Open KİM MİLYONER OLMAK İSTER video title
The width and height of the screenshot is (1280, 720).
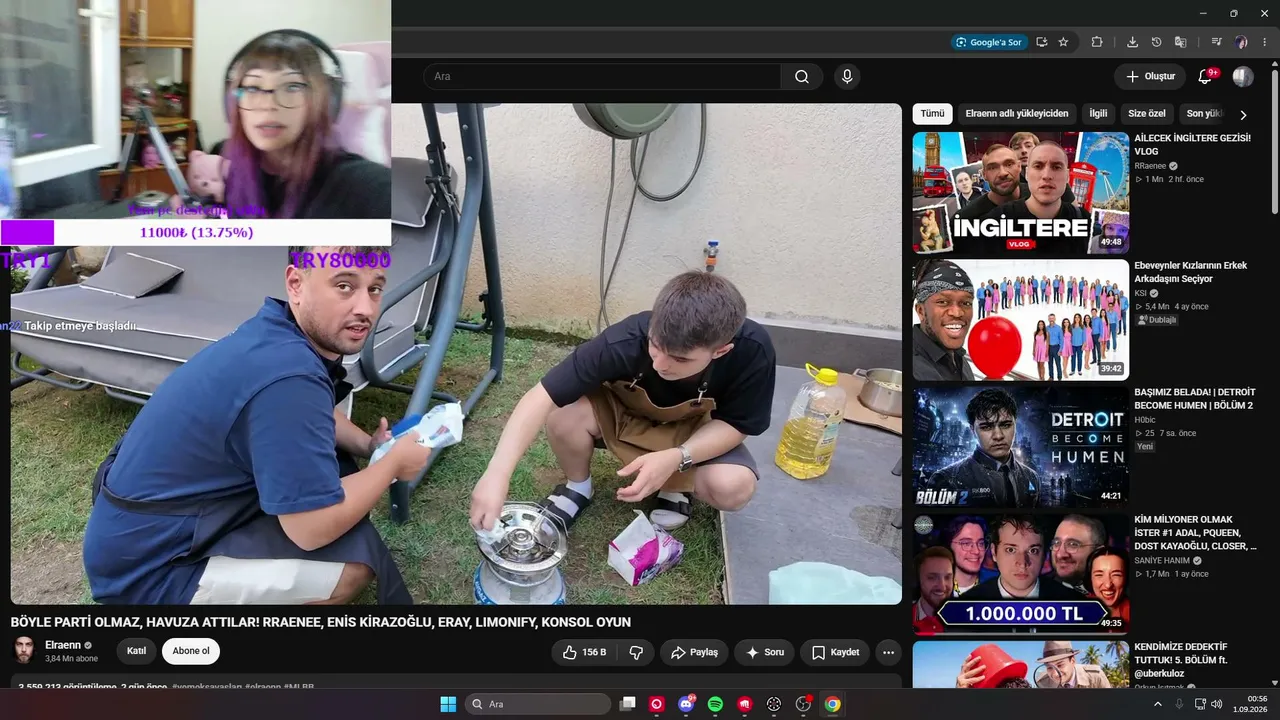pos(1195,533)
